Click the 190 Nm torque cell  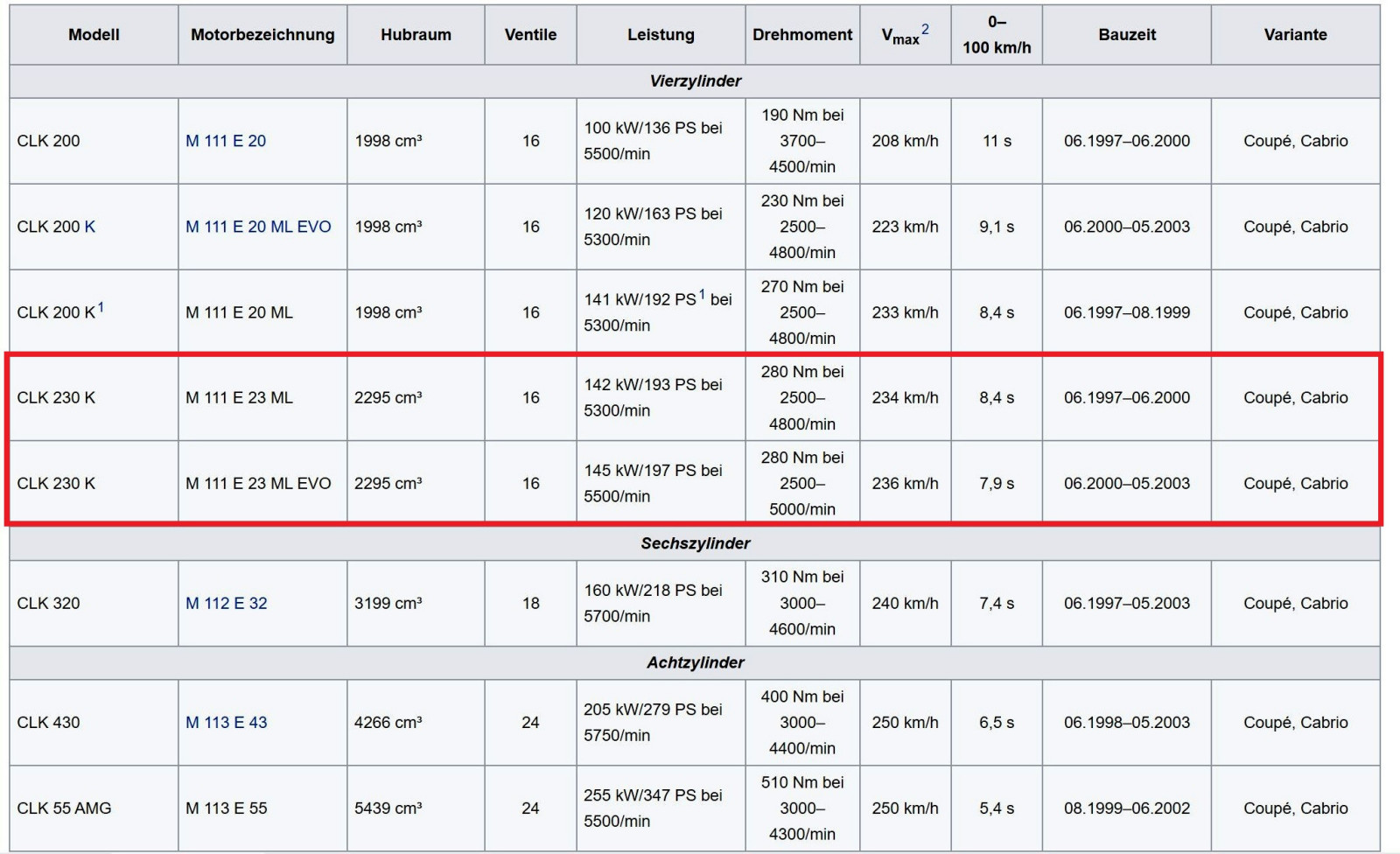(802, 141)
